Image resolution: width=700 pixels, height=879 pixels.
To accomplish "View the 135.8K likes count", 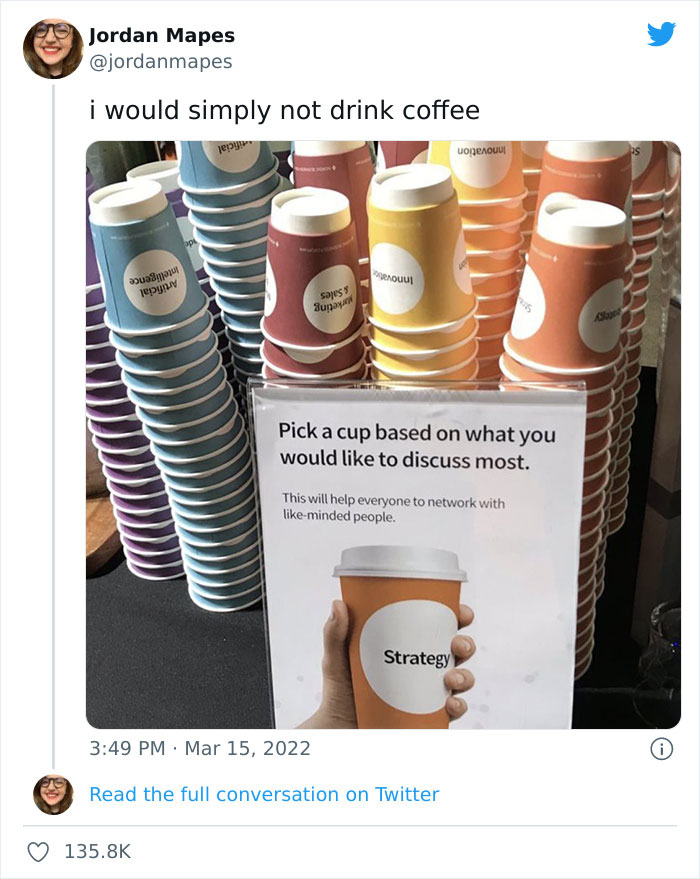I will click(x=97, y=852).
